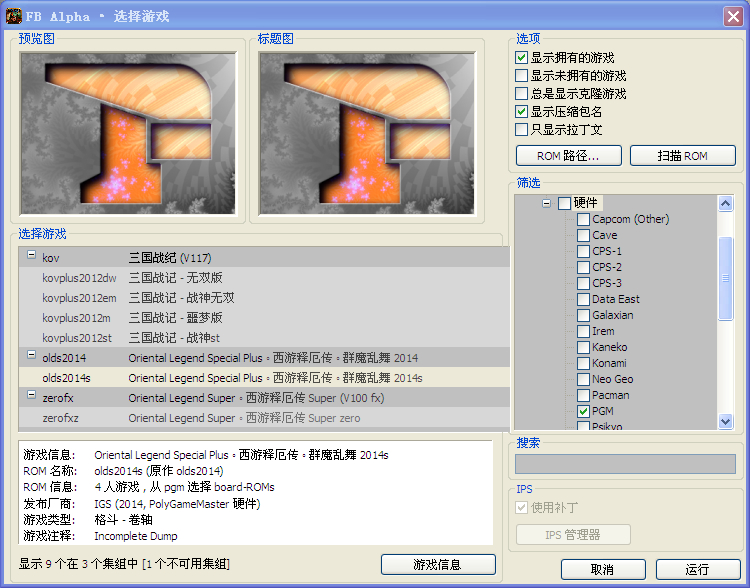Check the Neo Geo hardware filter

[583, 379]
